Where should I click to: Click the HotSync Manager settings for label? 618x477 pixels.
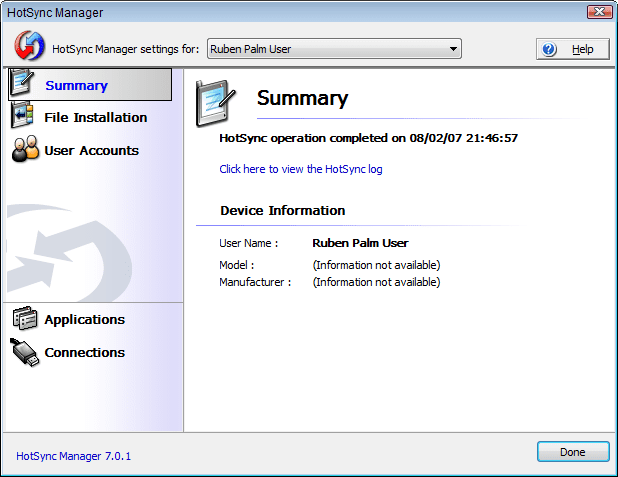tap(126, 49)
